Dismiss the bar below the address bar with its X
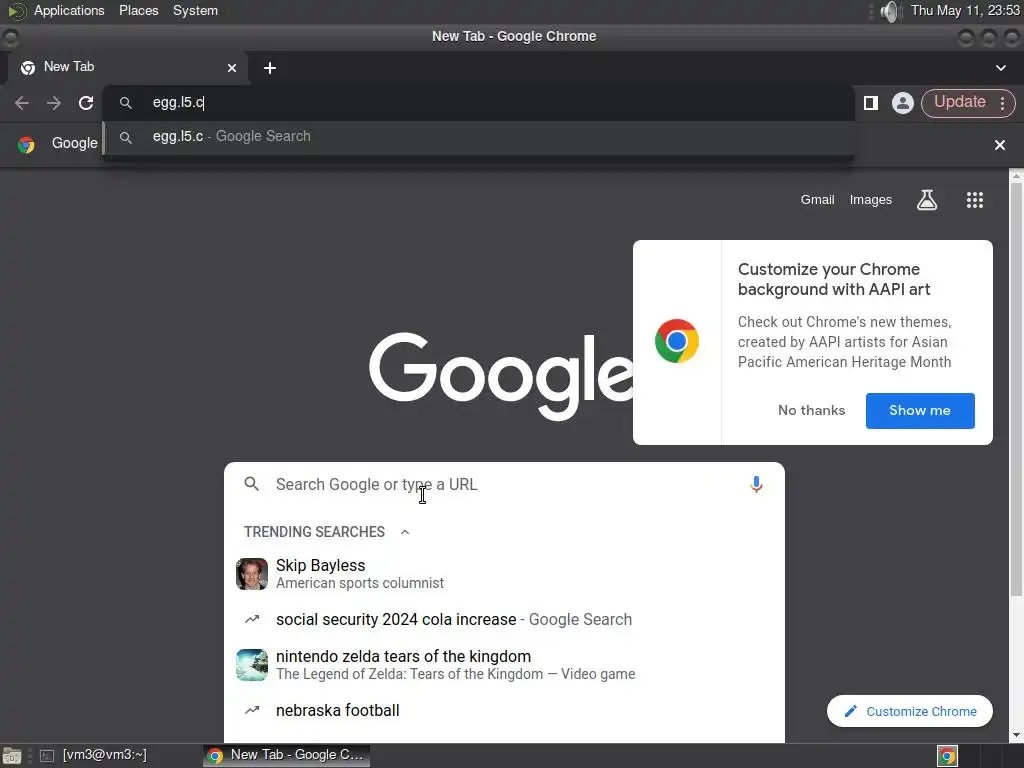The height and width of the screenshot is (768, 1024). (1000, 144)
